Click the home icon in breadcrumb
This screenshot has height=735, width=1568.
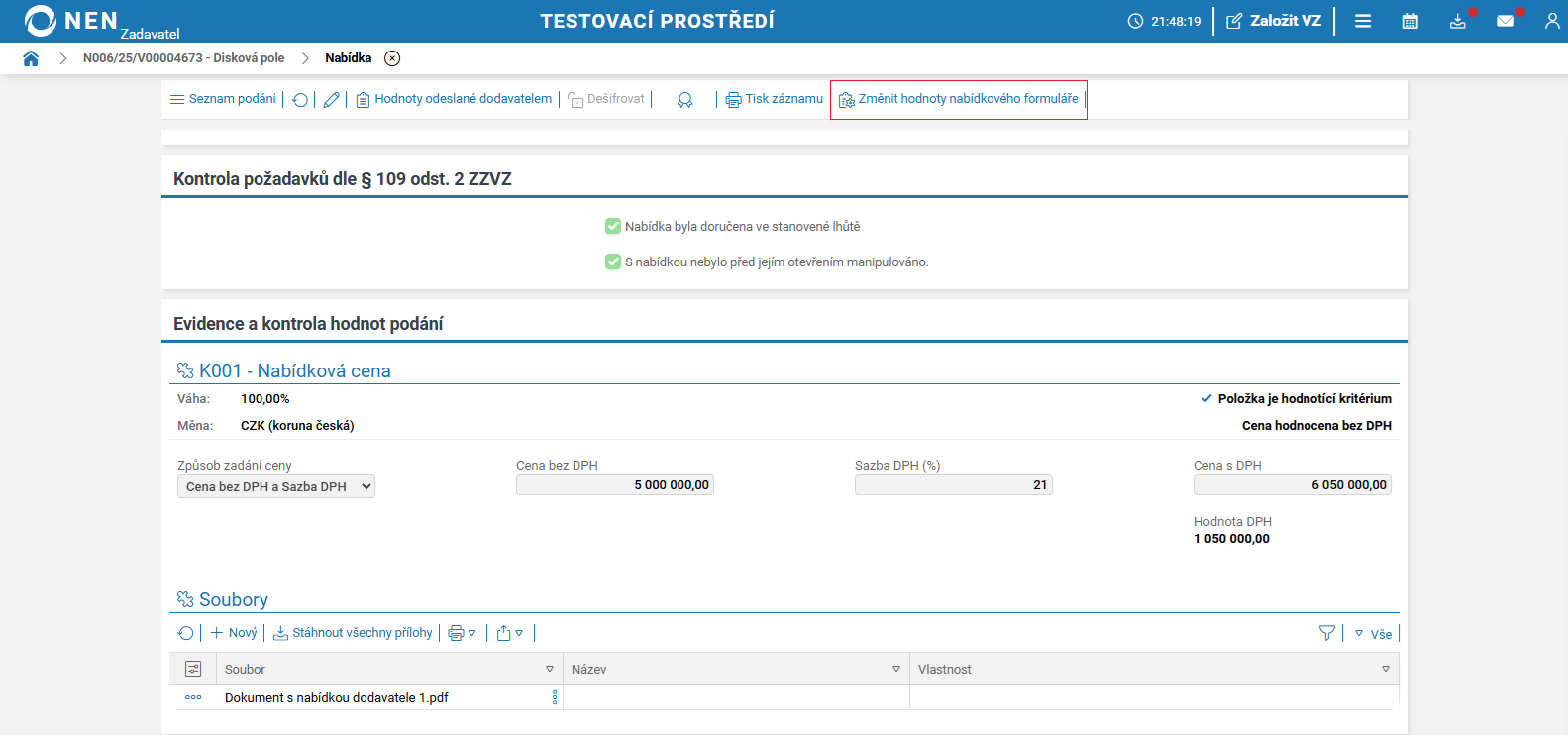(31, 58)
